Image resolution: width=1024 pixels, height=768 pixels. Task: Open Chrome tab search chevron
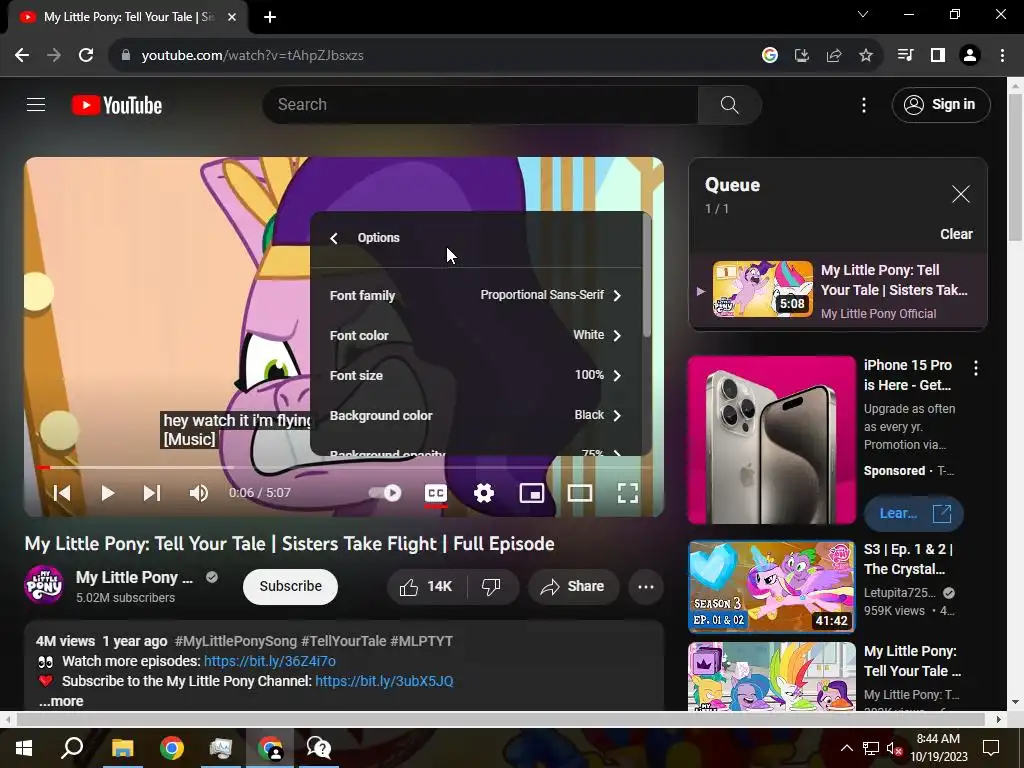coord(863,14)
